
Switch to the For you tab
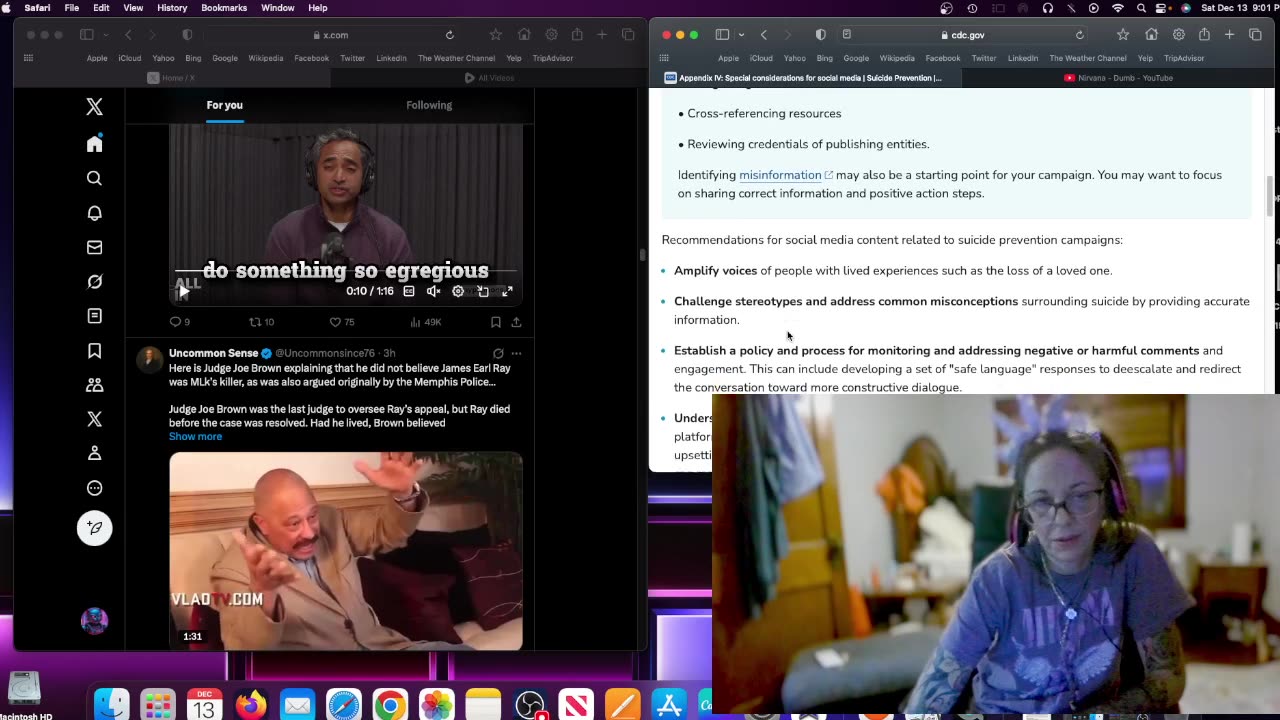pyautogui.click(x=224, y=105)
